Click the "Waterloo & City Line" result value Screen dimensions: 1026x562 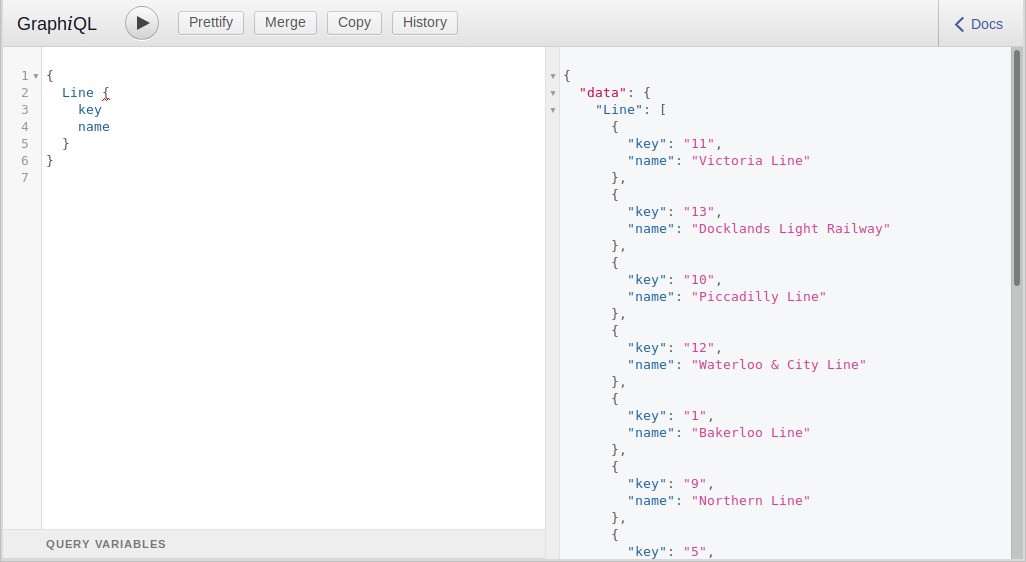click(778, 365)
